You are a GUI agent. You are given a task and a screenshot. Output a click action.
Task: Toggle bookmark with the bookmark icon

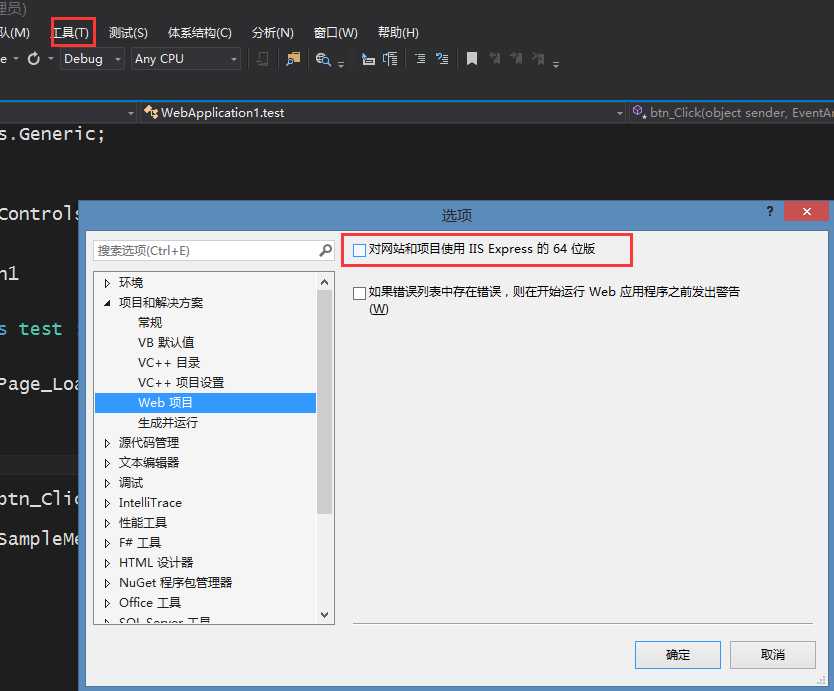pyautogui.click(x=471, y=59)
